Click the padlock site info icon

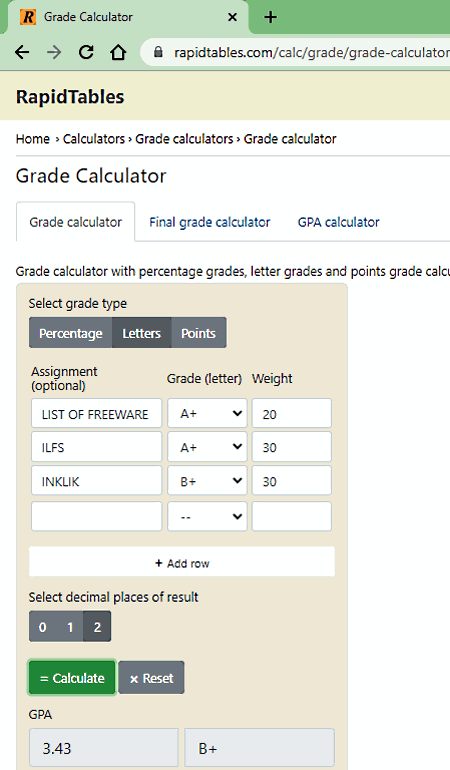click(x=158, y=52)
